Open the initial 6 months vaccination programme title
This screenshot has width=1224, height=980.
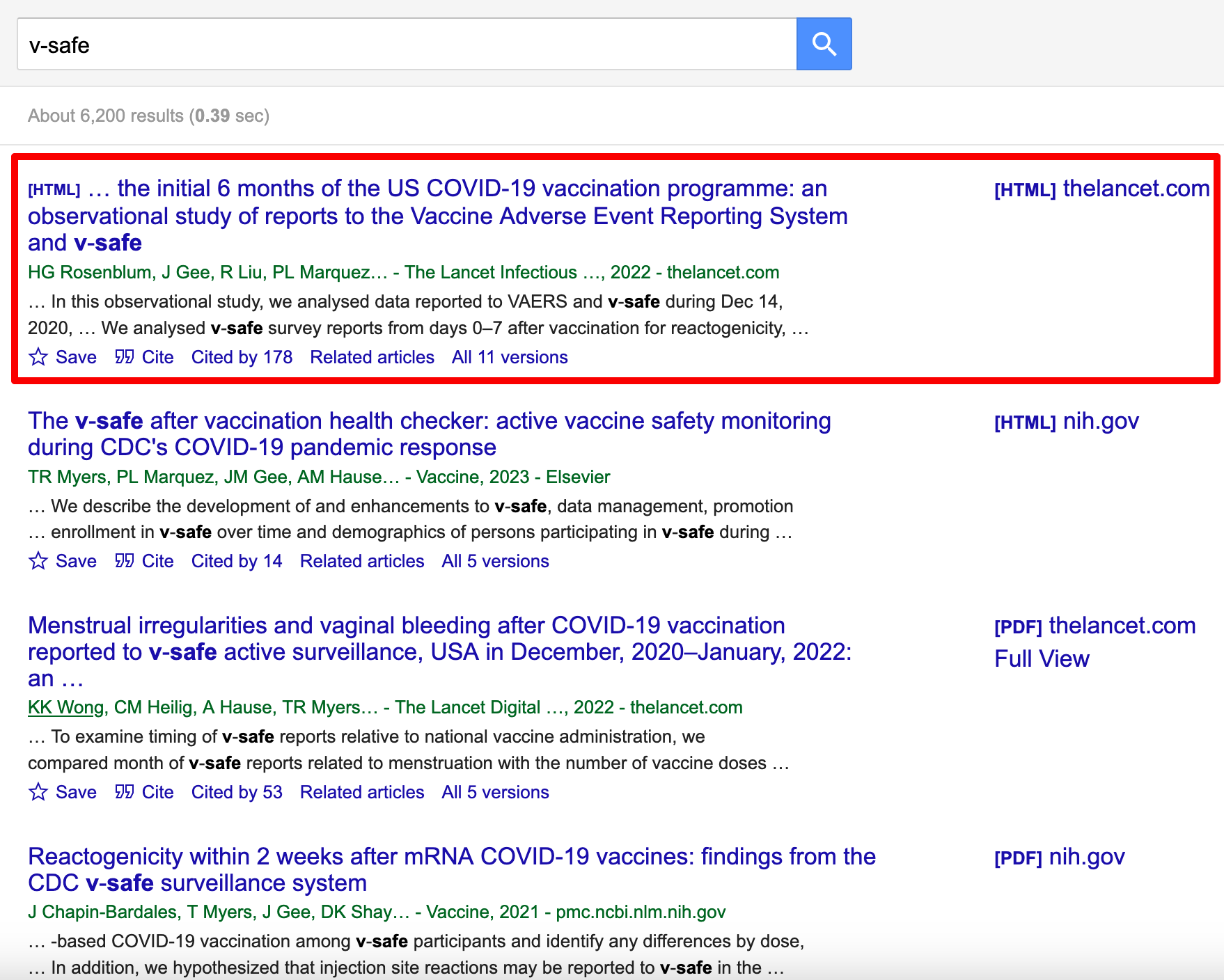point(438,215)
